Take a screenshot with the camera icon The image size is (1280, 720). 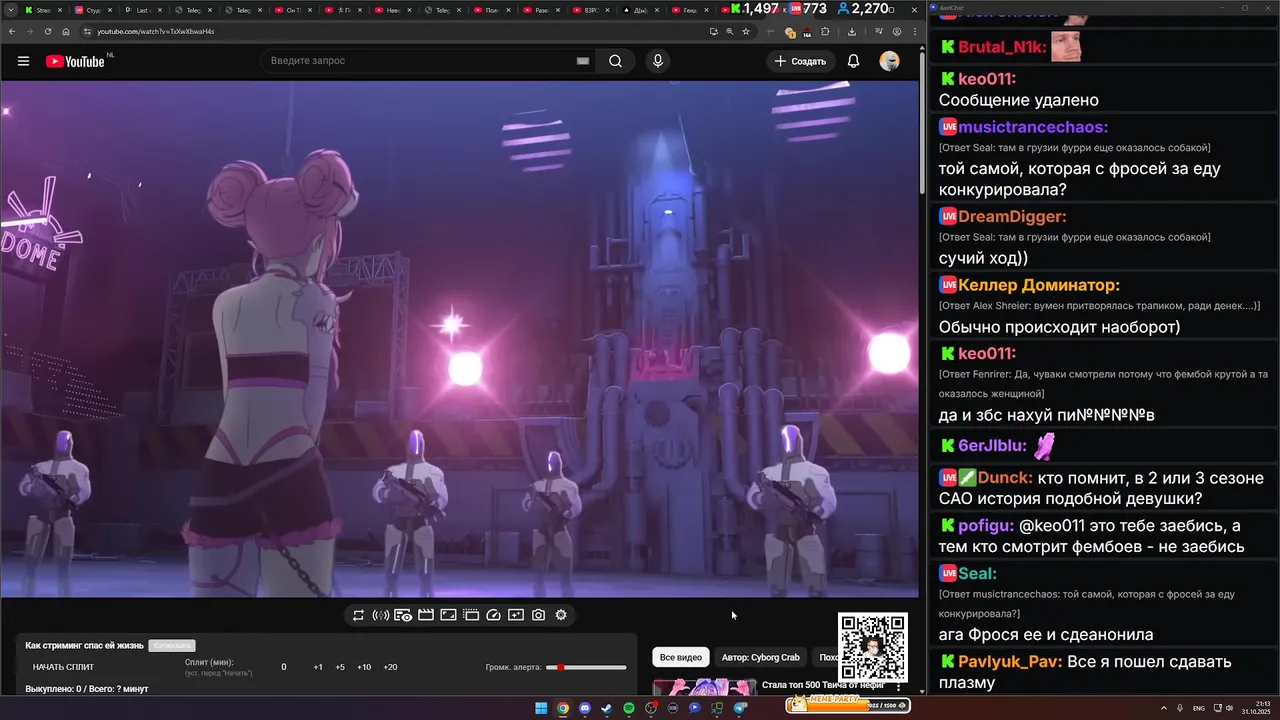click(538, 615)
